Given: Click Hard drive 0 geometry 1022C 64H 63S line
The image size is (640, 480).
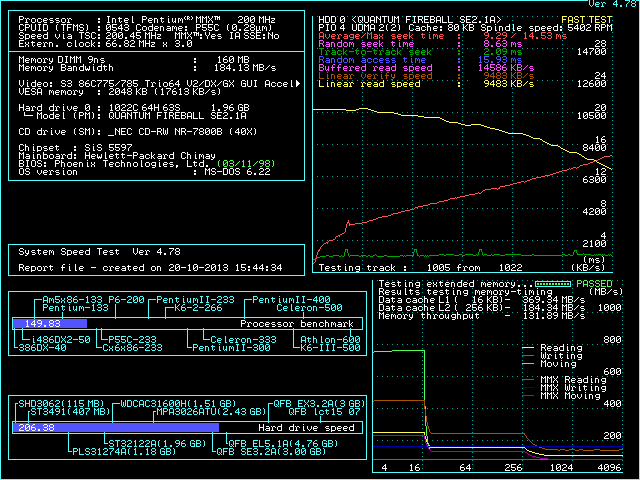Looking at the screenshot, I should (134, 108).
